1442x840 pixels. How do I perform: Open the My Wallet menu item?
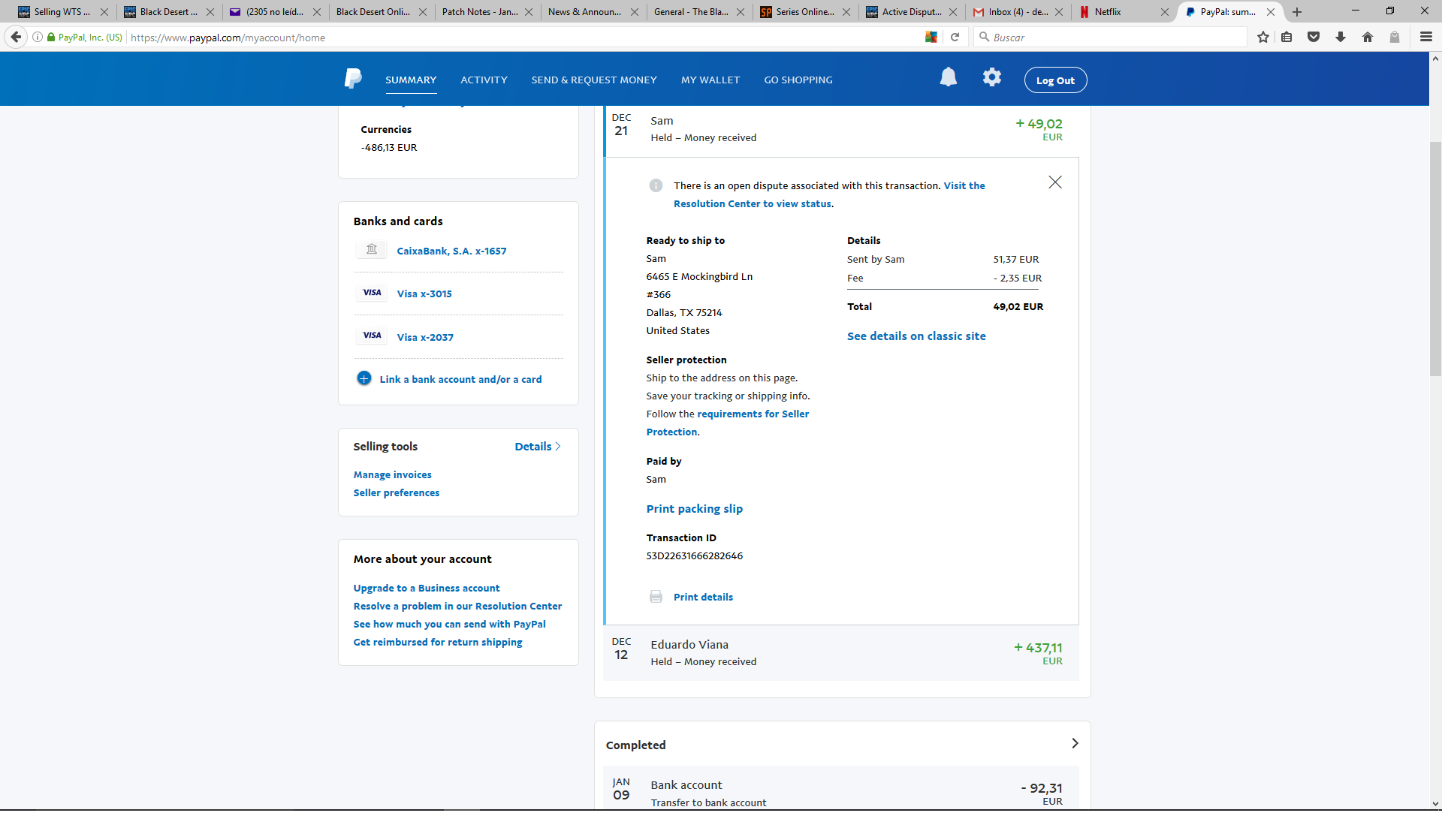(710, 80)
